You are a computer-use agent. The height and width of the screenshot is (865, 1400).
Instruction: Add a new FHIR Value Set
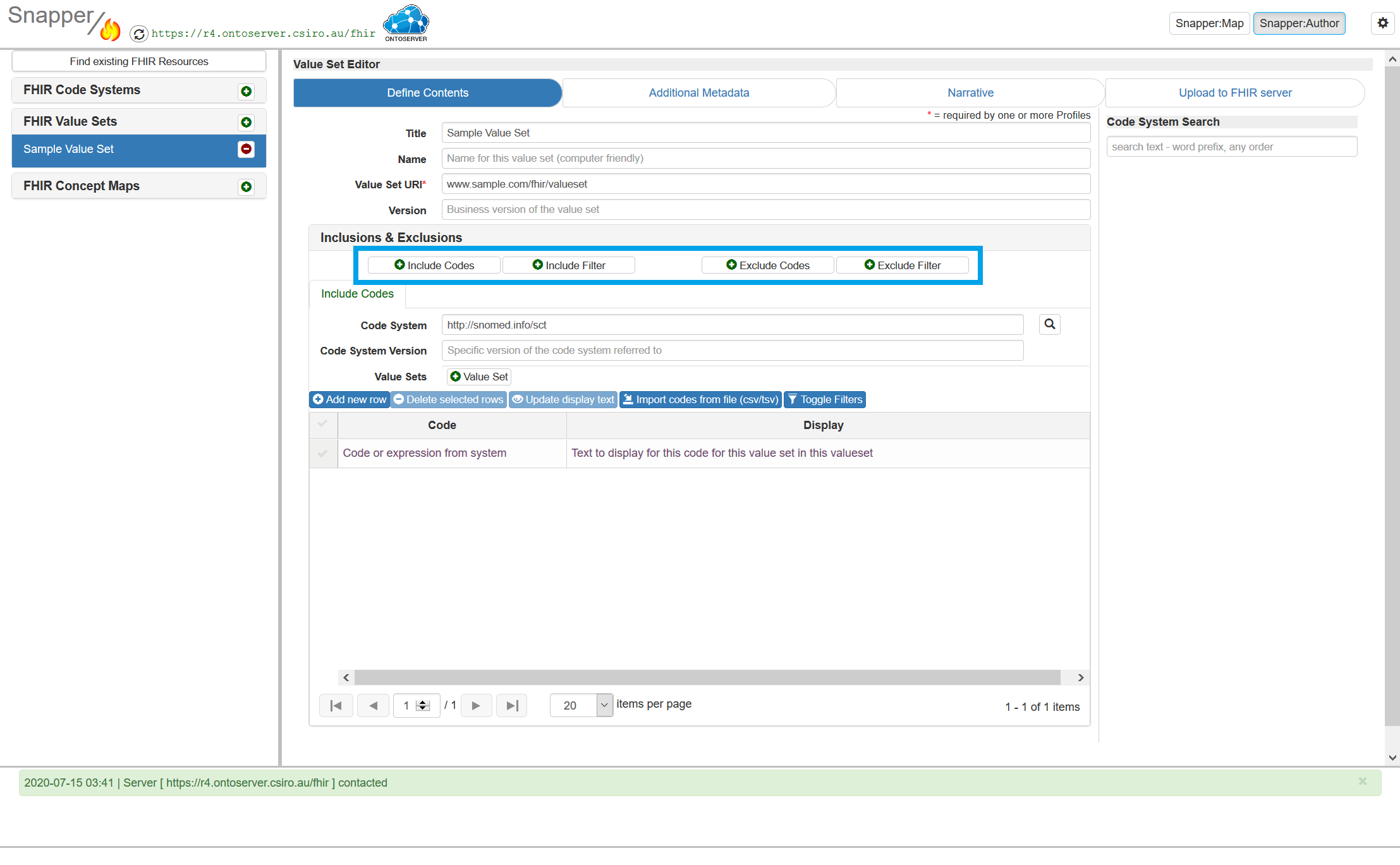tap(247, 122)
